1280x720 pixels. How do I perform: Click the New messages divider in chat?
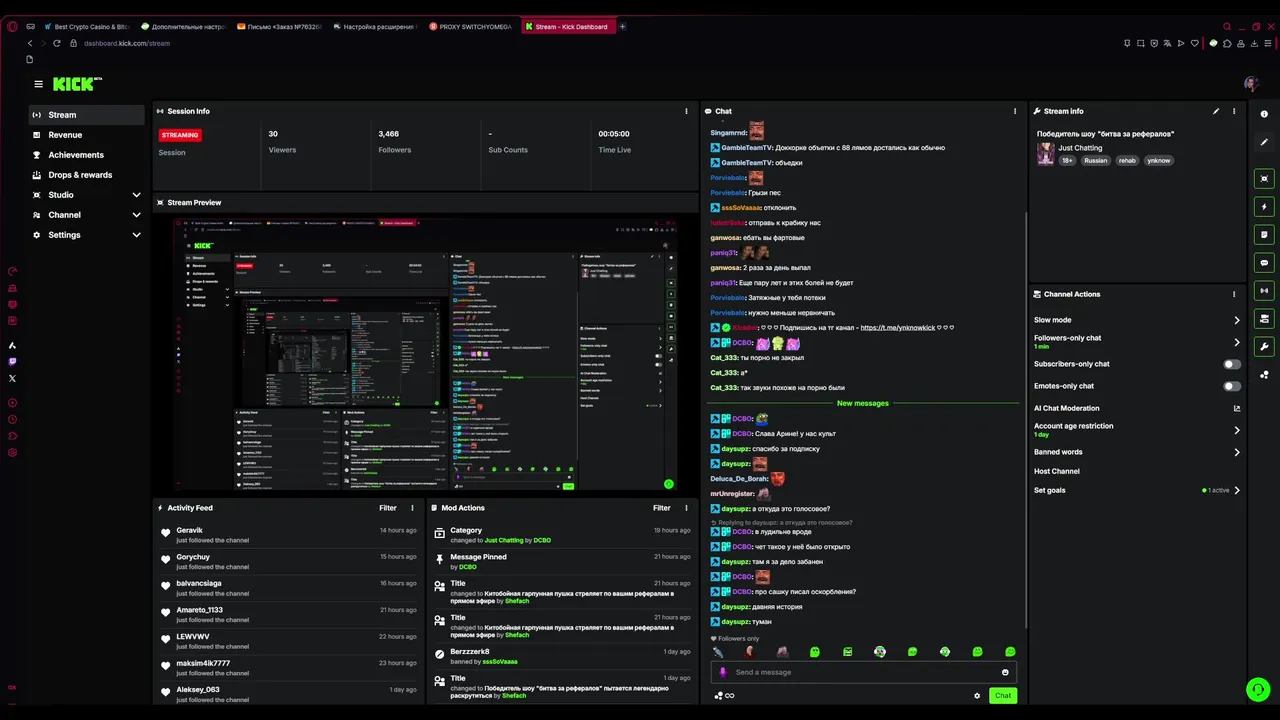[x=862, y=403]
